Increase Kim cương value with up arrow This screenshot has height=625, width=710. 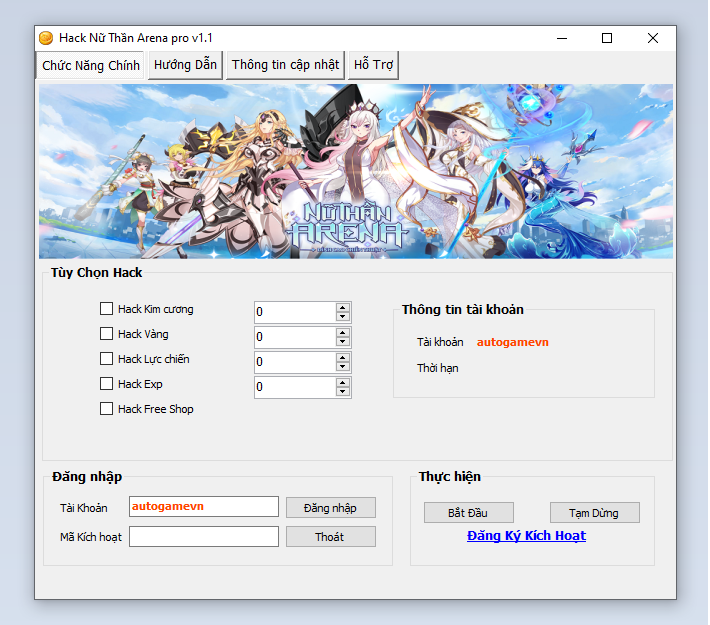pyautogui.click(x=343, y=307)
